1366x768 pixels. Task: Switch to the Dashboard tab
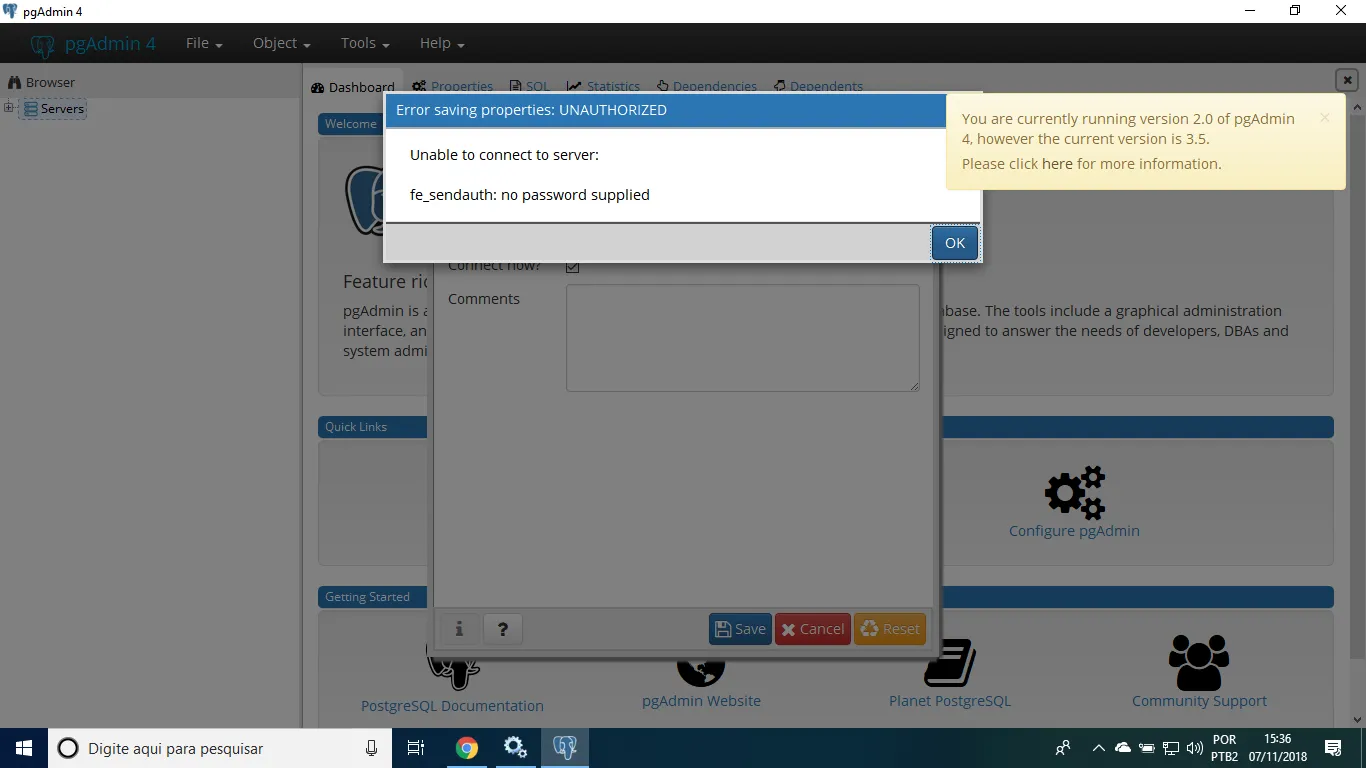click(x=352, y=87)
